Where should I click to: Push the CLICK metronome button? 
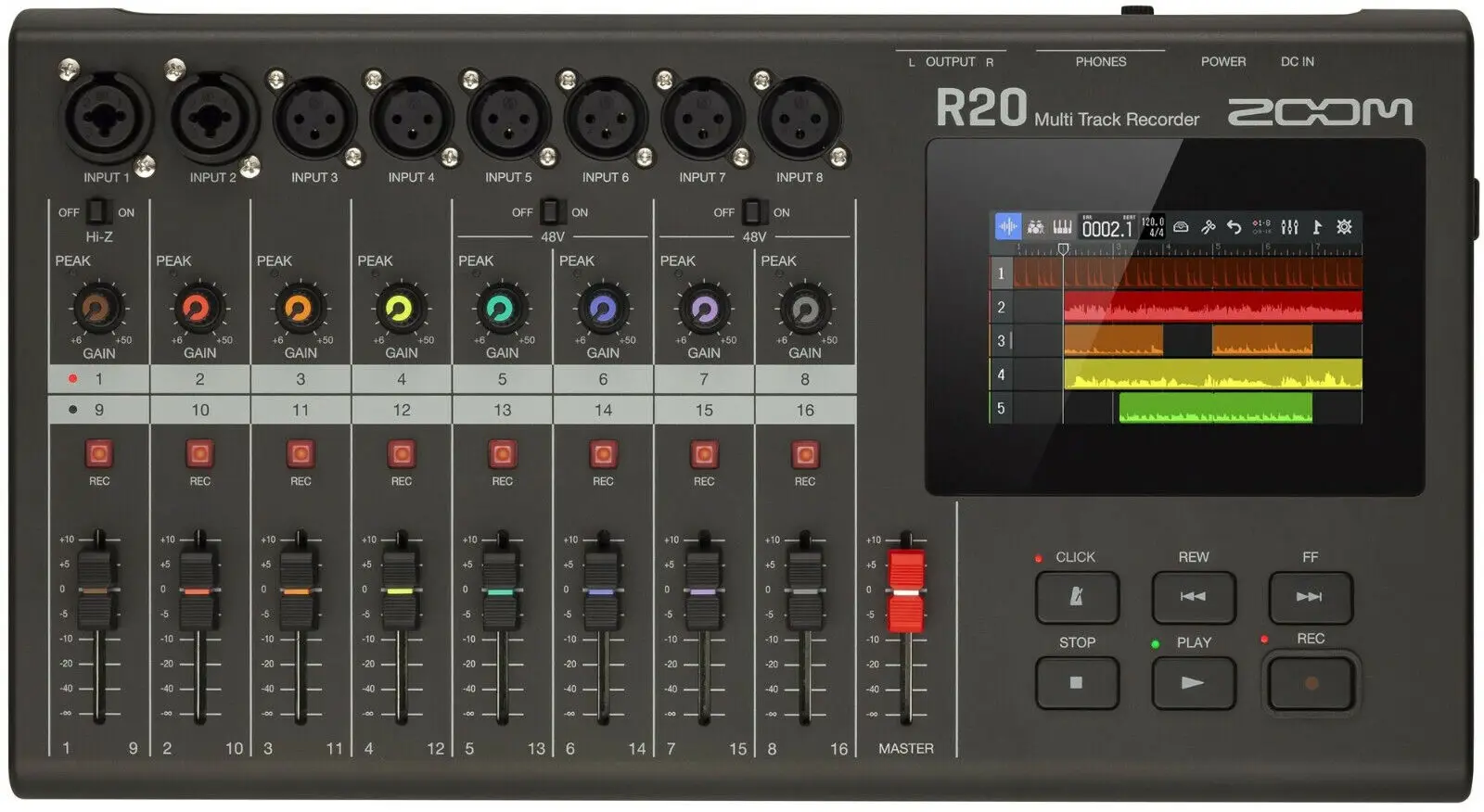click(x=1077, y=597)
